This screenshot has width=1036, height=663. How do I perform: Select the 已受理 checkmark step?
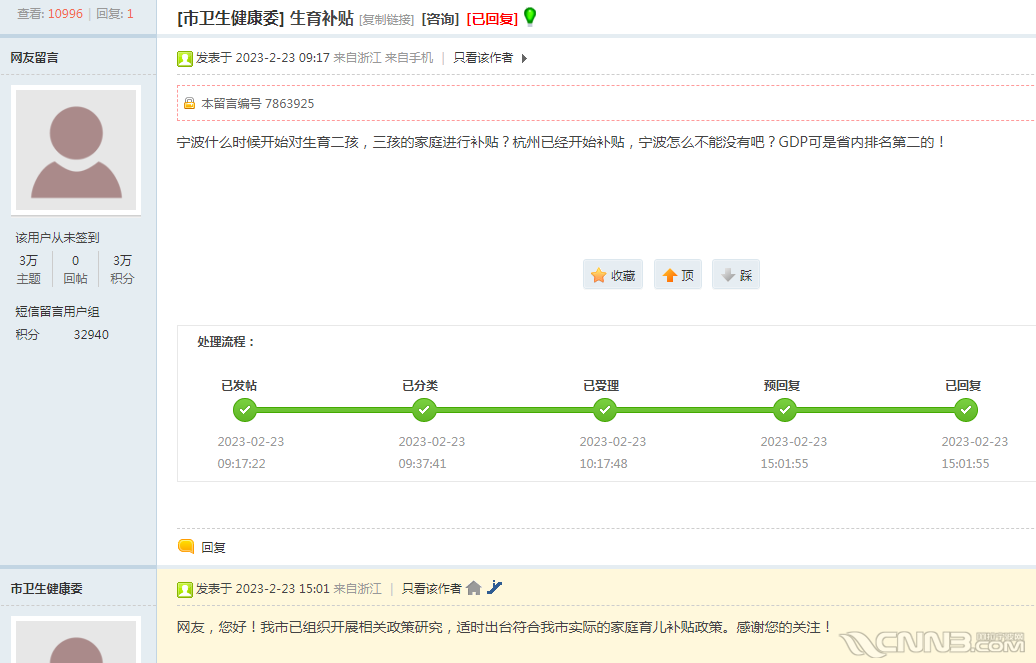[605, 410]
